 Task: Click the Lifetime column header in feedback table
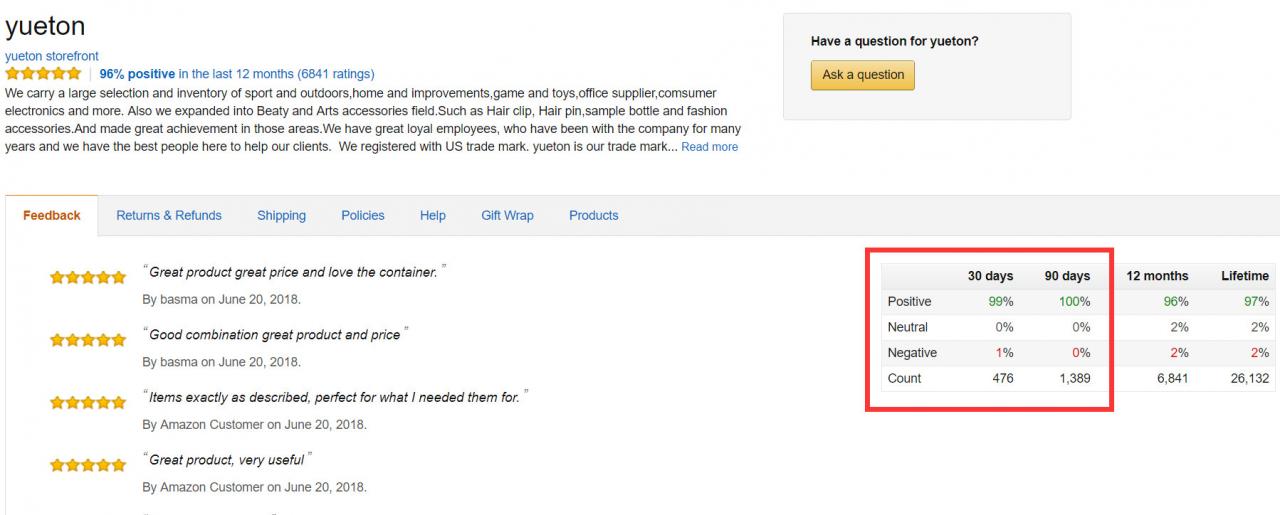coord(1244,276)
